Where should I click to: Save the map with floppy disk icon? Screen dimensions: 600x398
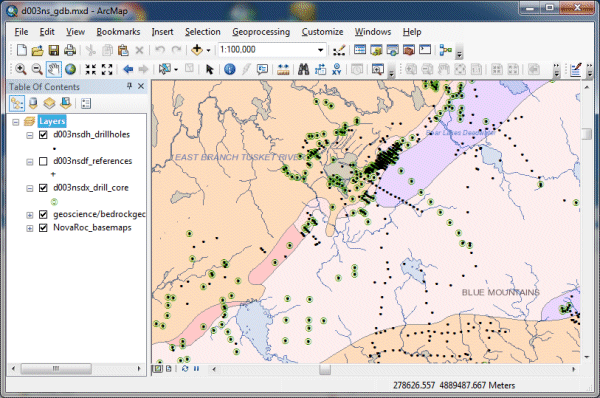click(x=54, y=50)
